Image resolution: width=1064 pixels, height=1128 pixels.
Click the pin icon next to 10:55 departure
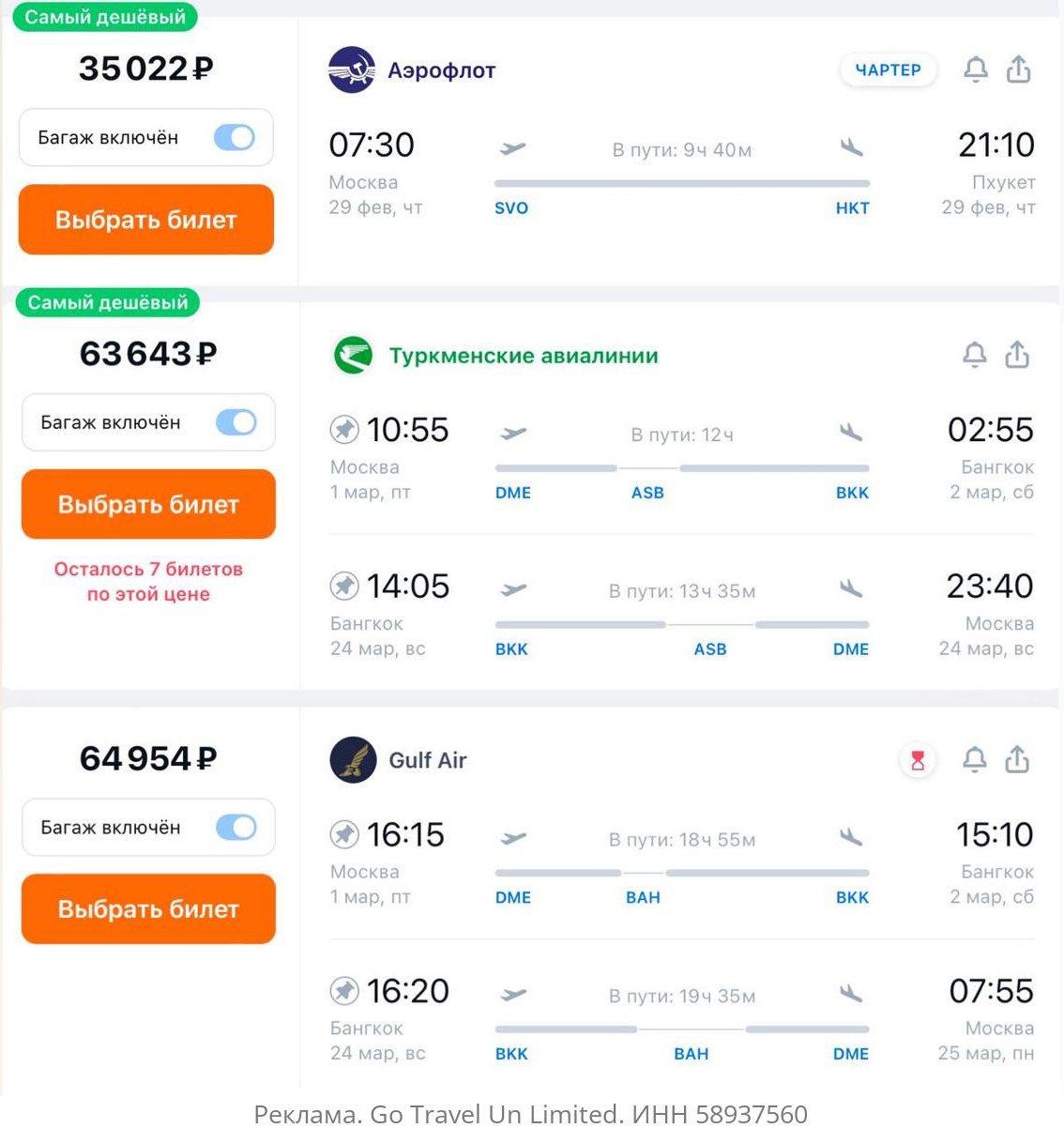tap(344, 430)
